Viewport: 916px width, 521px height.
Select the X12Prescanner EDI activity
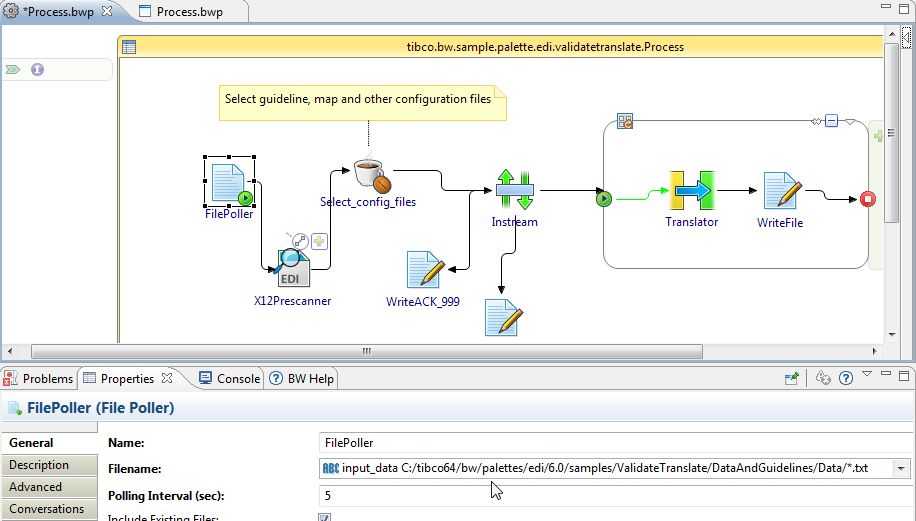click(293, 269)
